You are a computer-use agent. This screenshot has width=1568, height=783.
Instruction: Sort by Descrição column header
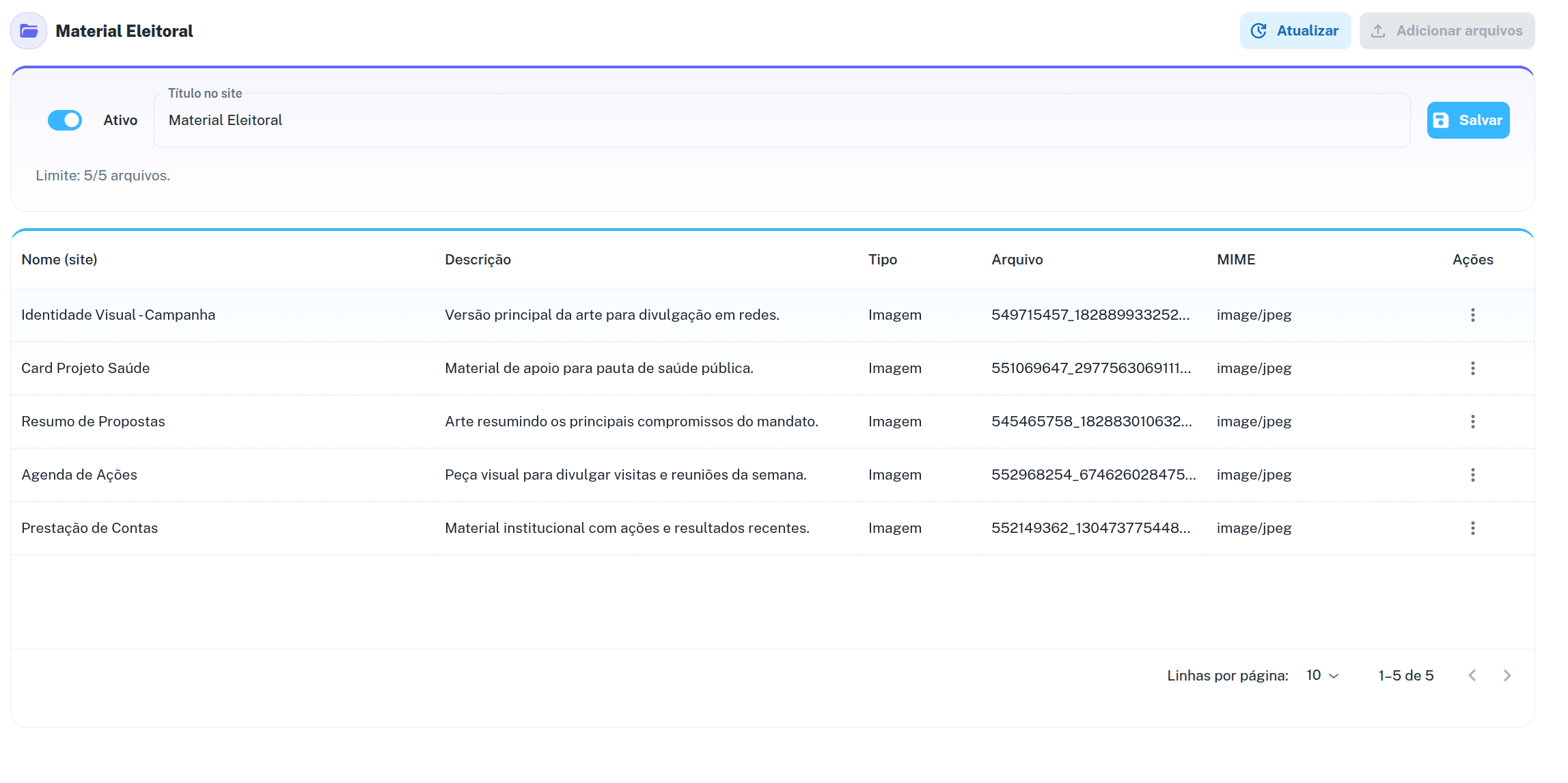point(478,260)
